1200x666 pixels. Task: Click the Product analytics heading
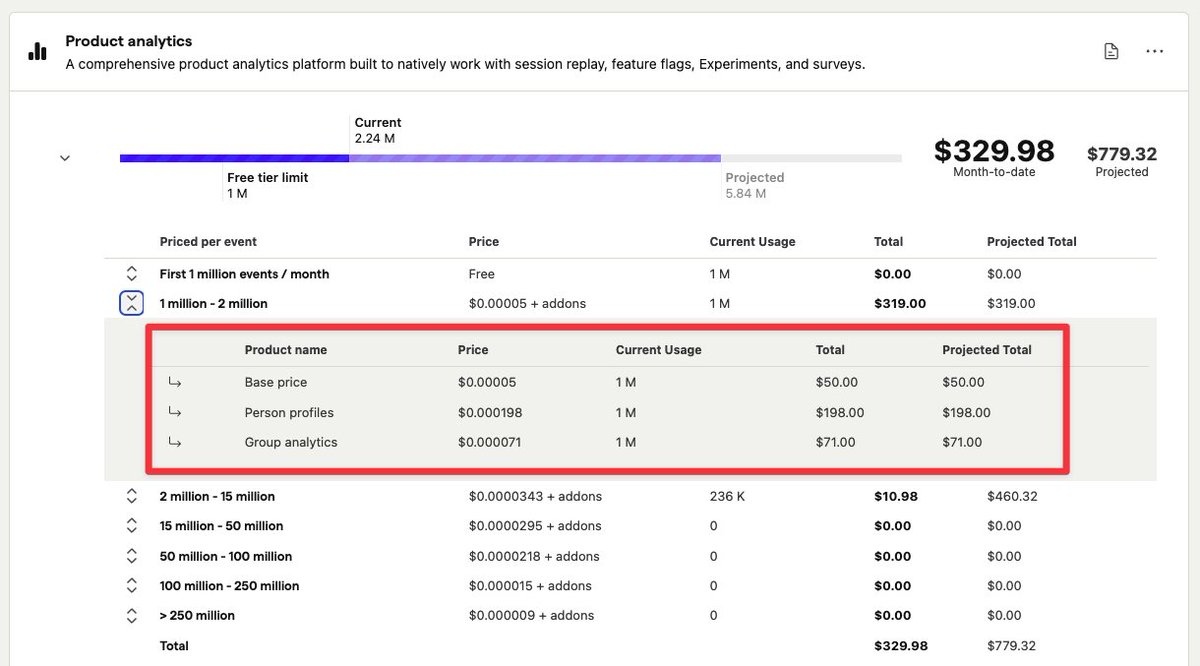[129, 41]
